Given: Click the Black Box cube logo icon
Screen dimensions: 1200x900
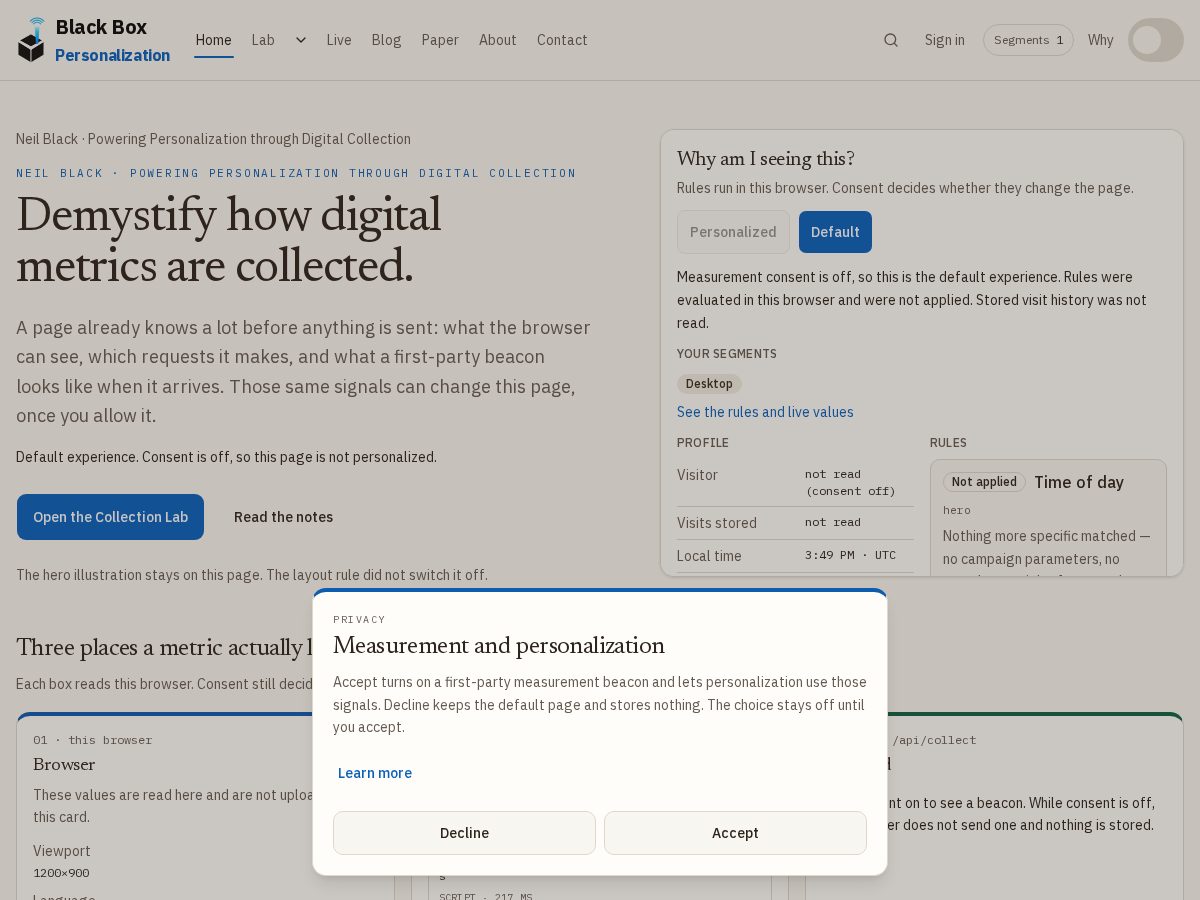Looking at the screenshot, I should 31,40.
